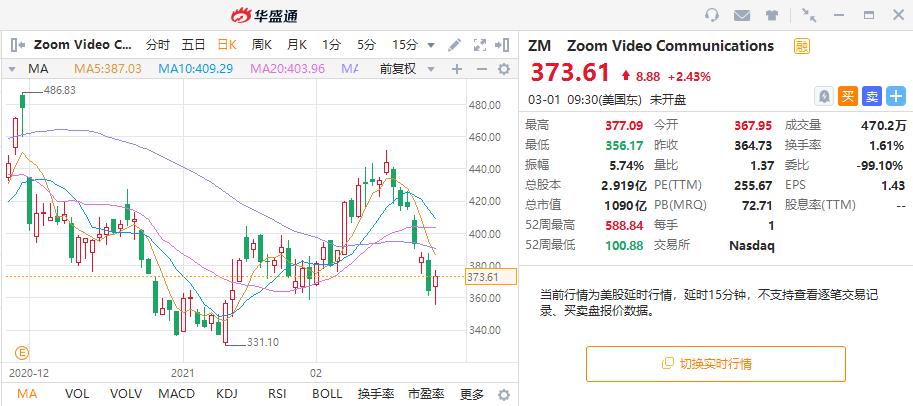
Task: Click the 交易所 value Nasdaq
Action: (x=752, y=245)
